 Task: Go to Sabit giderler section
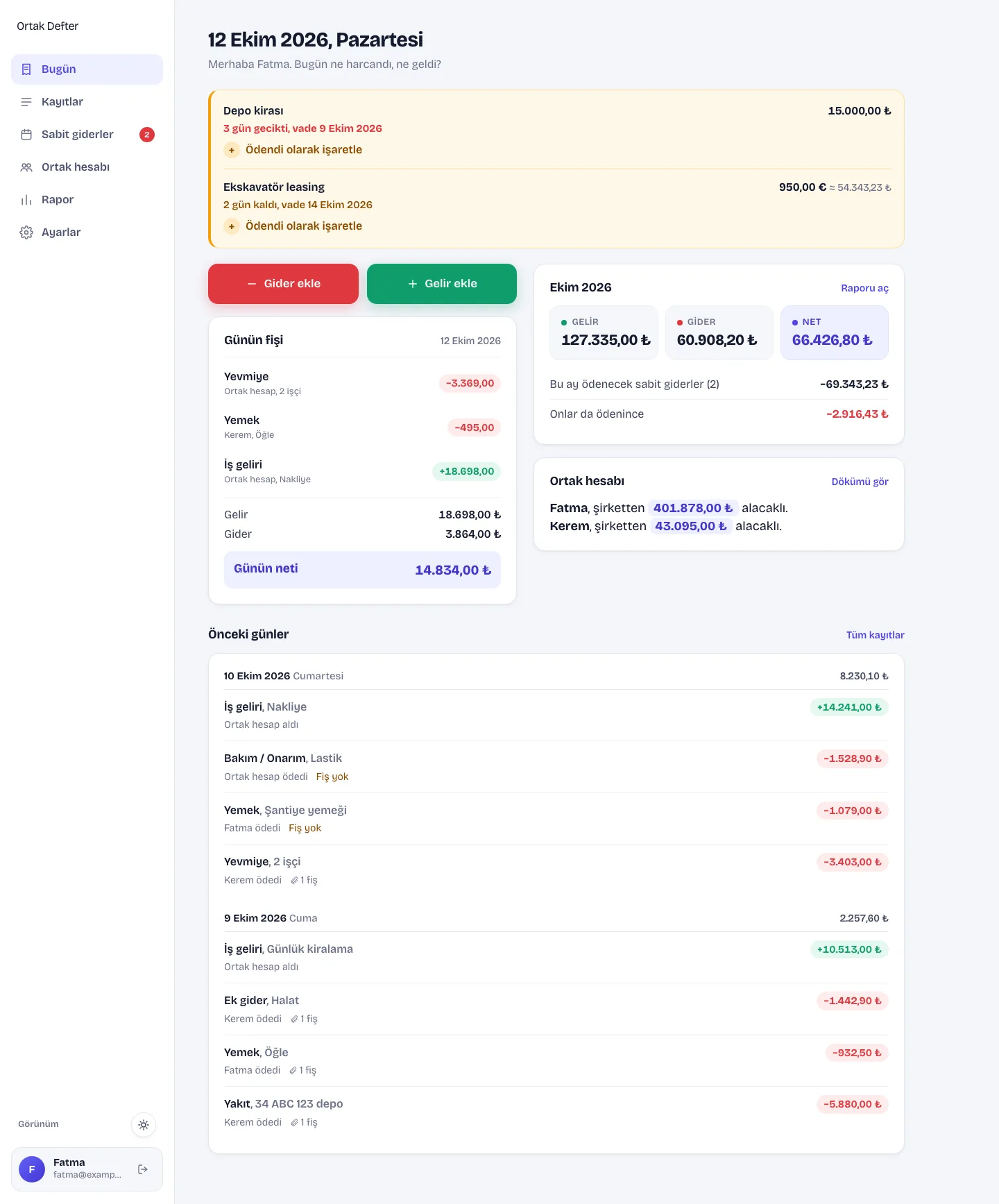pyautogui.click(x=87, y=135)
